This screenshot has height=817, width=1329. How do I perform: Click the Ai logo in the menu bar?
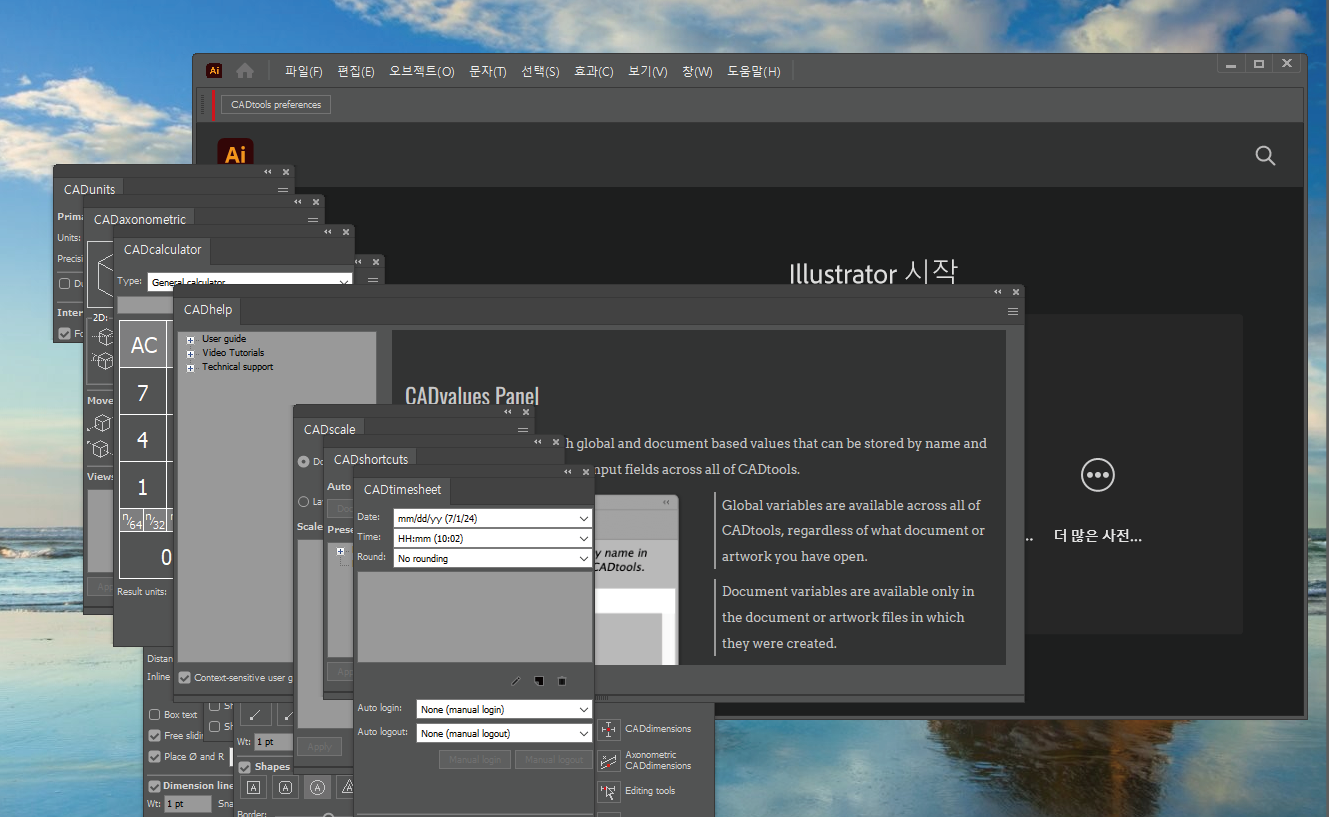point(214,71)
